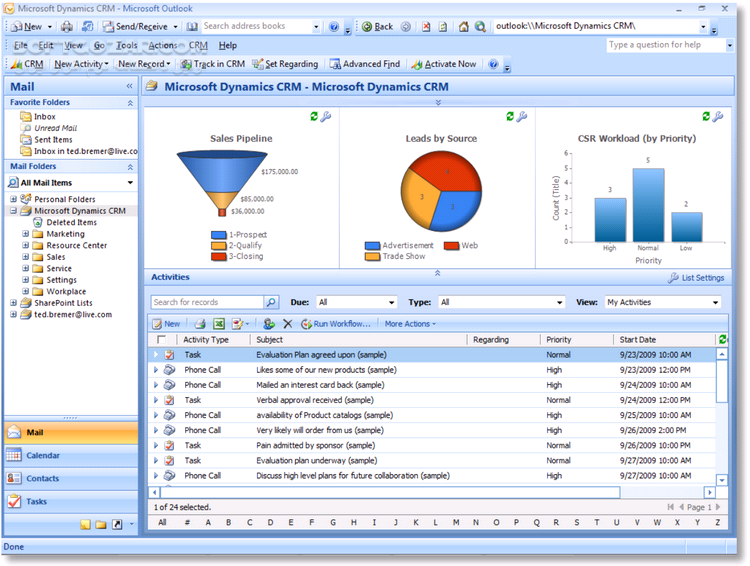Open the New Activity dropdown
The image size is (750, 566).
[81, 64]
